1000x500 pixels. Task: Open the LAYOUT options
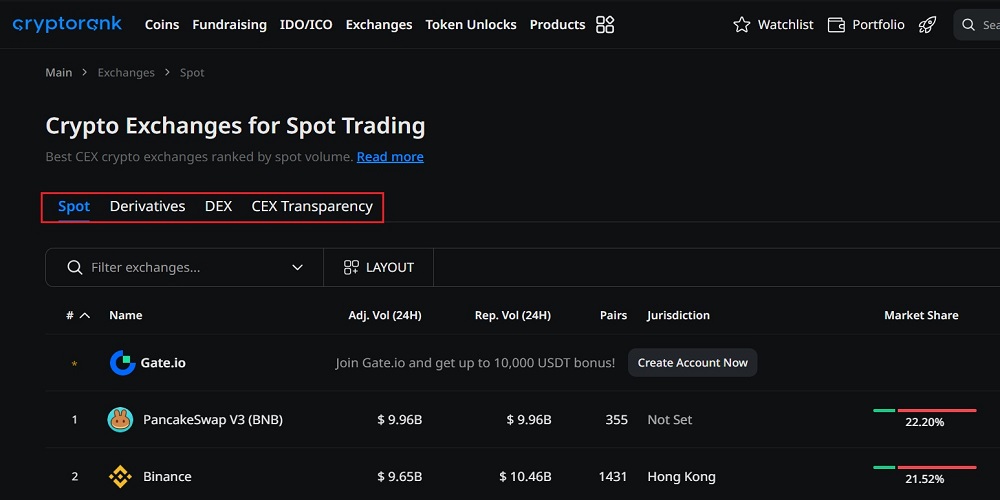pos(378,268)
